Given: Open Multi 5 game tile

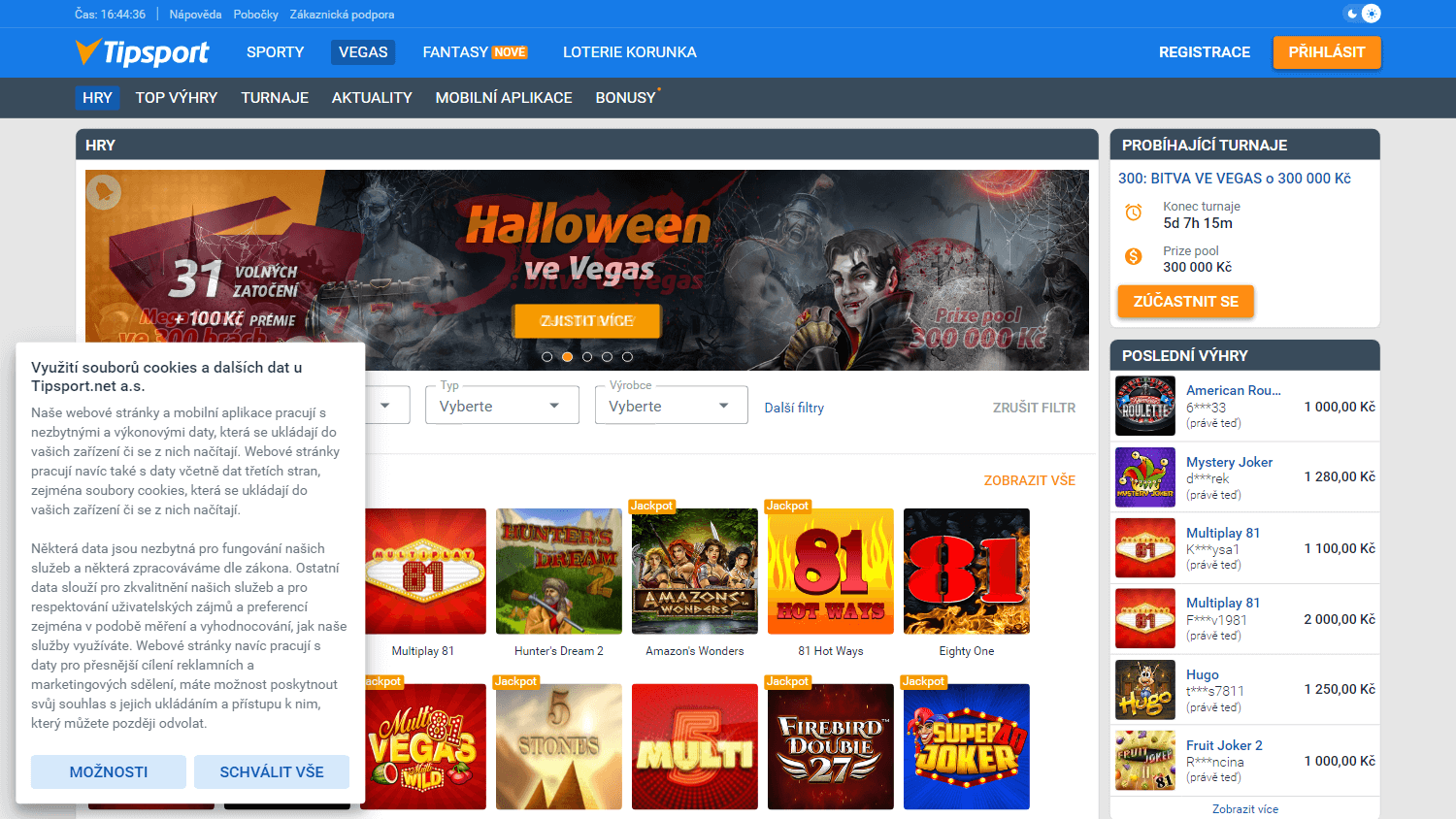Looking at the screenshot, I should pos(695,747).
